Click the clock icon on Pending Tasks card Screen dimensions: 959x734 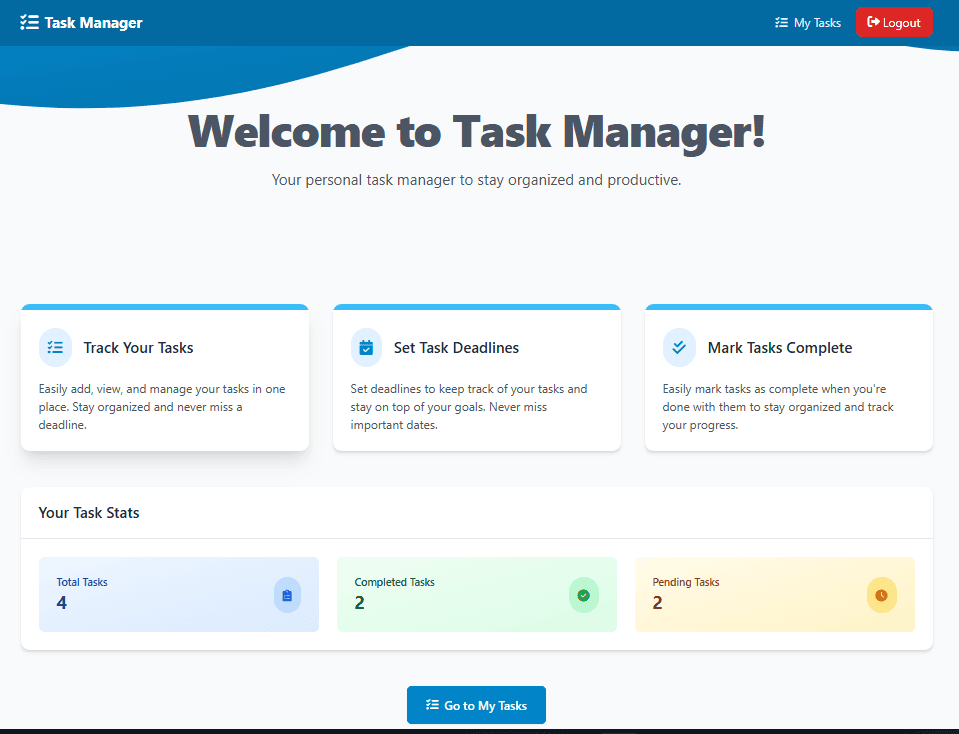[x=882, y=594]
